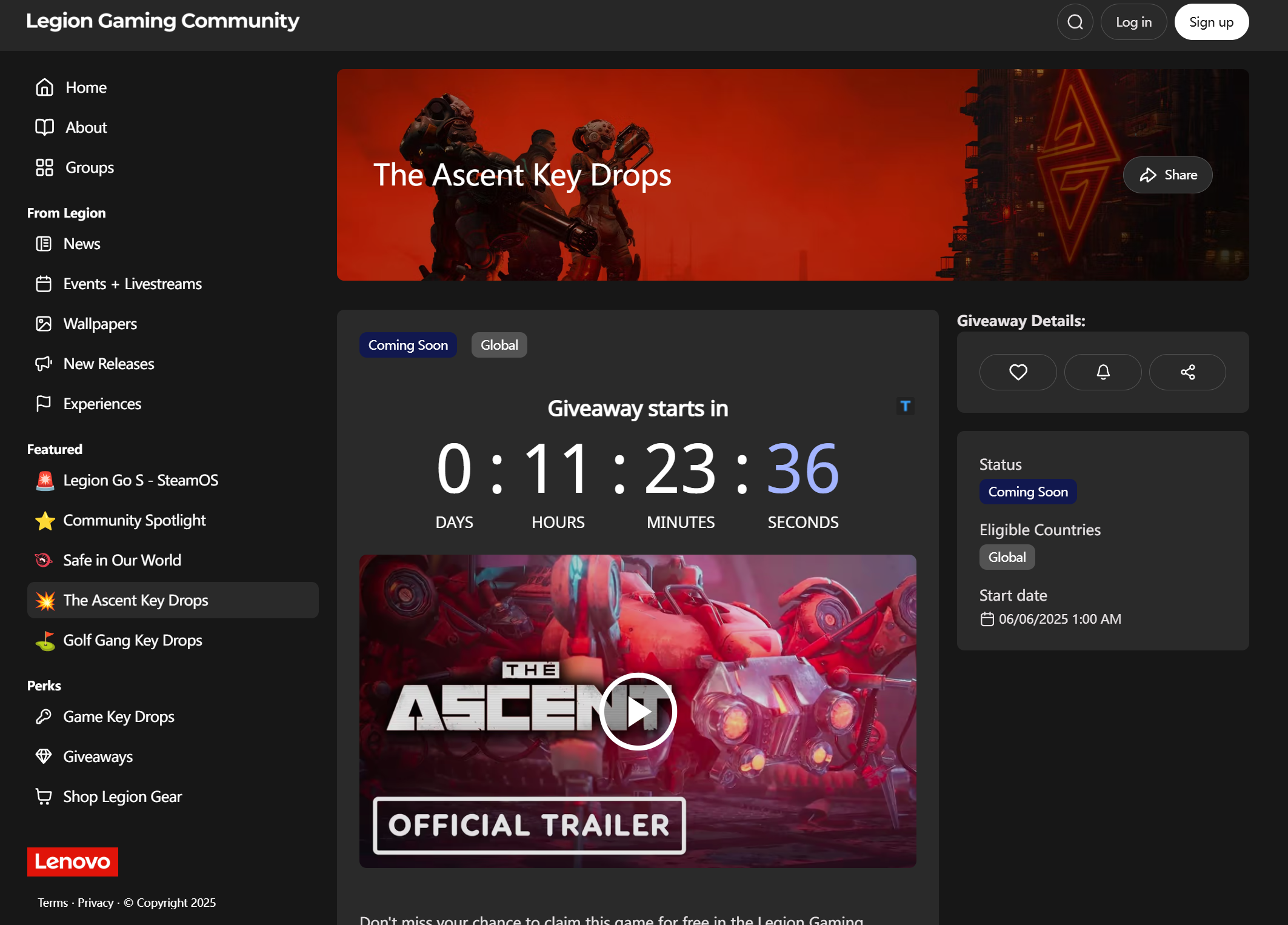Image resolution: width=1288 pixels, height=925 pixels.
Task: Click the Groups grid icon
Action: tap(44, 167)
